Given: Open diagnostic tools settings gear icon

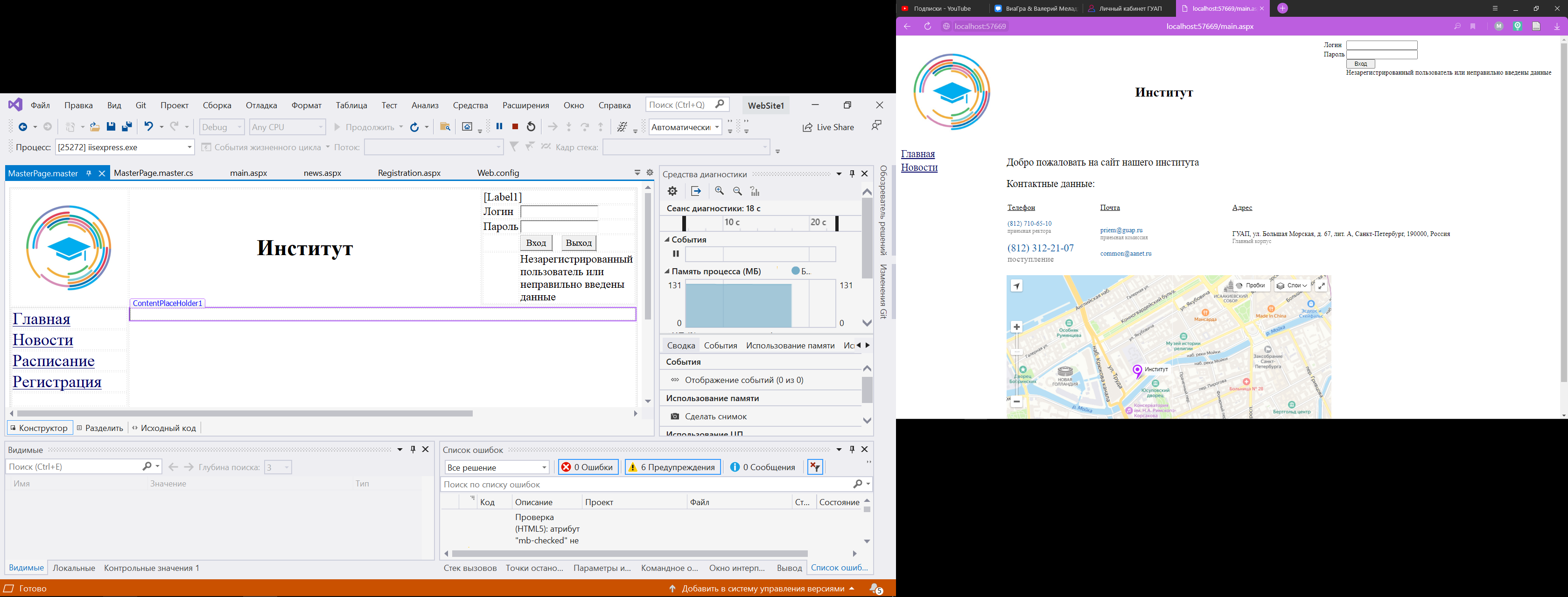Looking at the screenshot, I should coord(672,191).
